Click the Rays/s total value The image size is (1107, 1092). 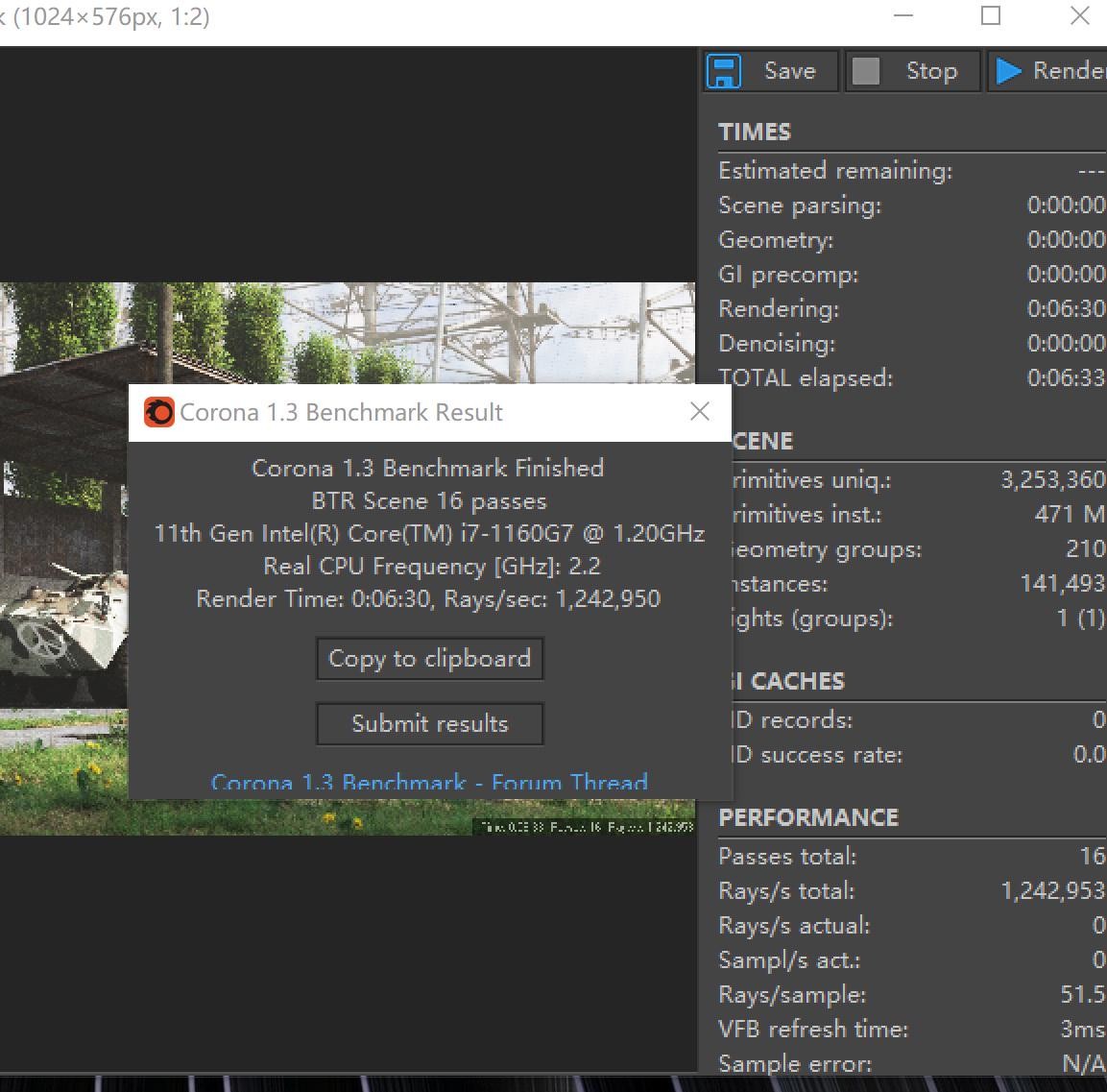[1051, 891]
